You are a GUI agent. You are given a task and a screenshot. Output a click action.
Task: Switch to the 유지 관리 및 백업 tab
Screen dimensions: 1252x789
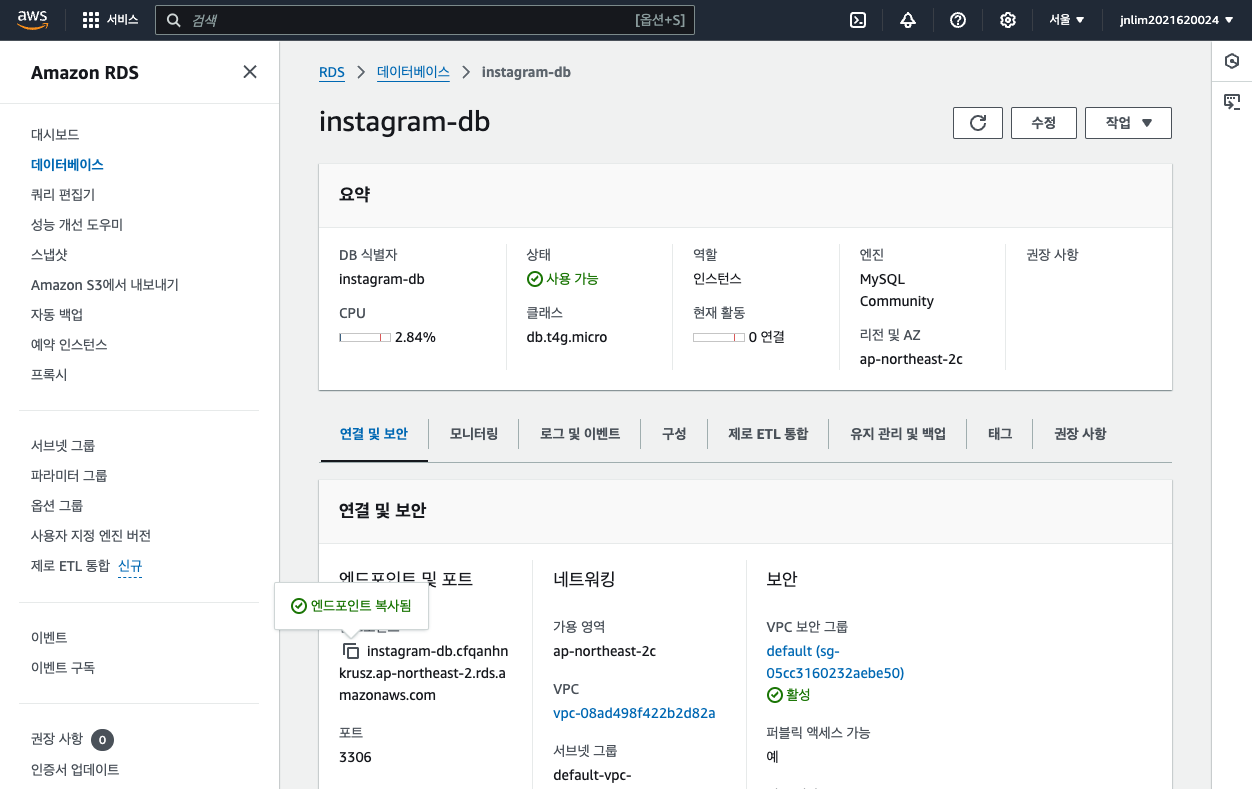(x=898, y=434)
